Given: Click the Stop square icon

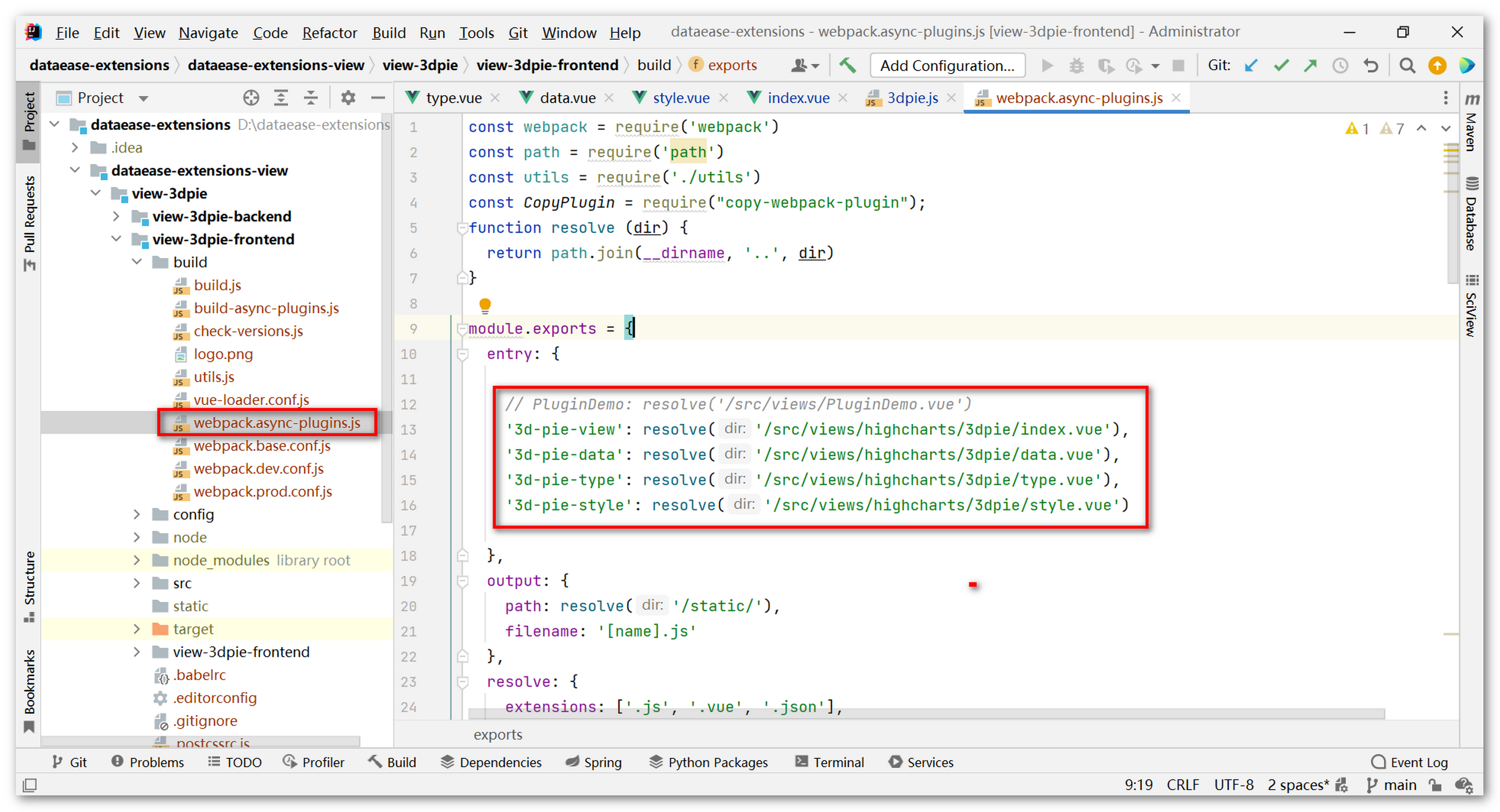Looking at the screenshot, I should [x=1178, y=65].
